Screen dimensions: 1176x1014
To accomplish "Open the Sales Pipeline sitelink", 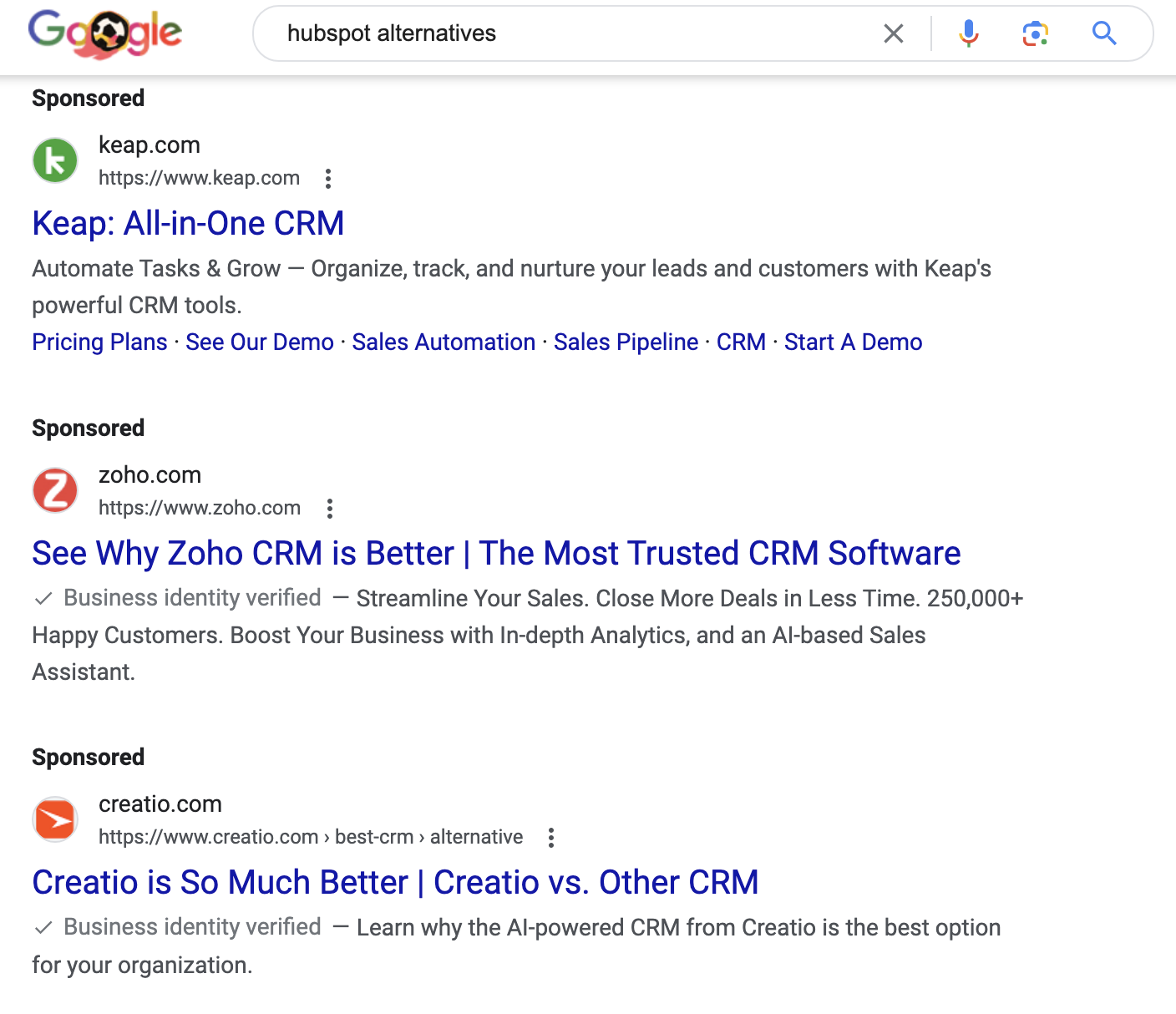I will (626, 342).
